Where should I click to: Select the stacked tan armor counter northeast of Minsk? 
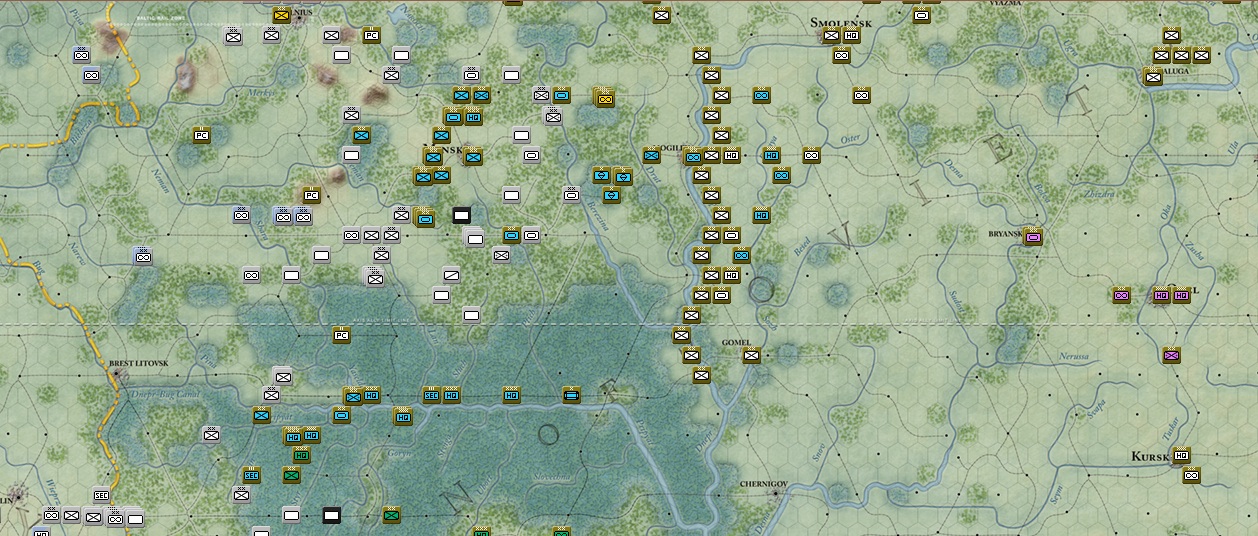[604, 98]
